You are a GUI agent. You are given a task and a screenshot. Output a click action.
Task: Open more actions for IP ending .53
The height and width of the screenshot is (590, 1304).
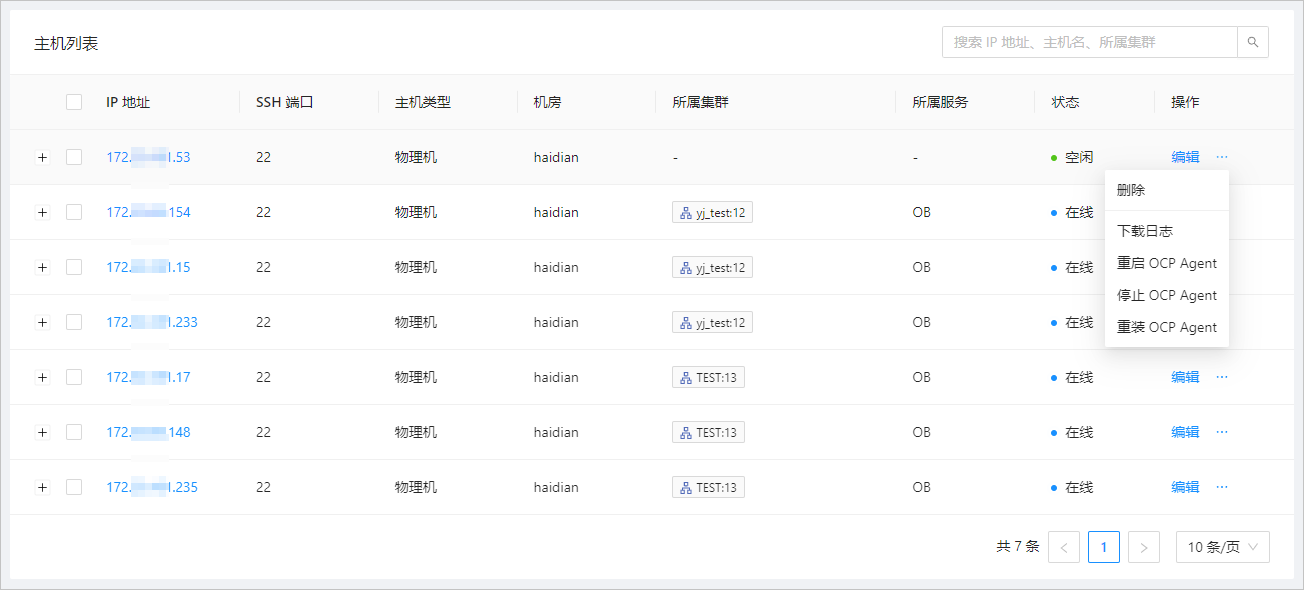point(1222,157)
